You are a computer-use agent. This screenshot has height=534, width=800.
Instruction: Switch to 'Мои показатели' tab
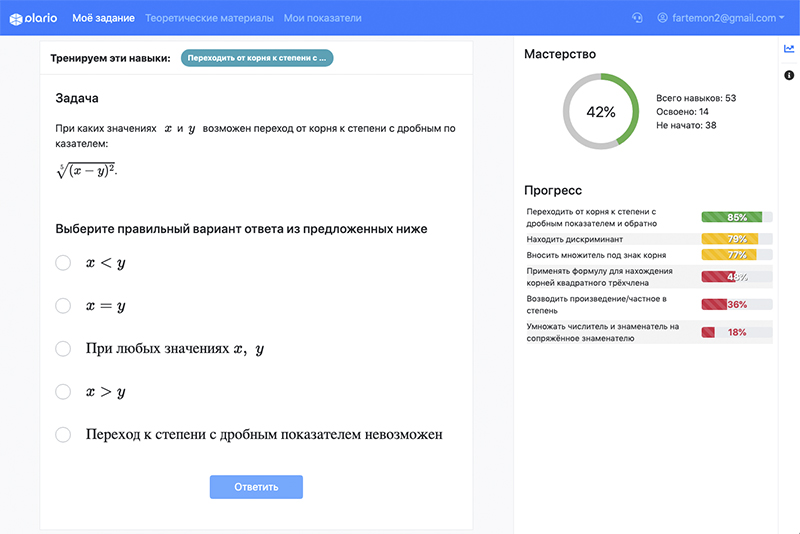point(322,18)
